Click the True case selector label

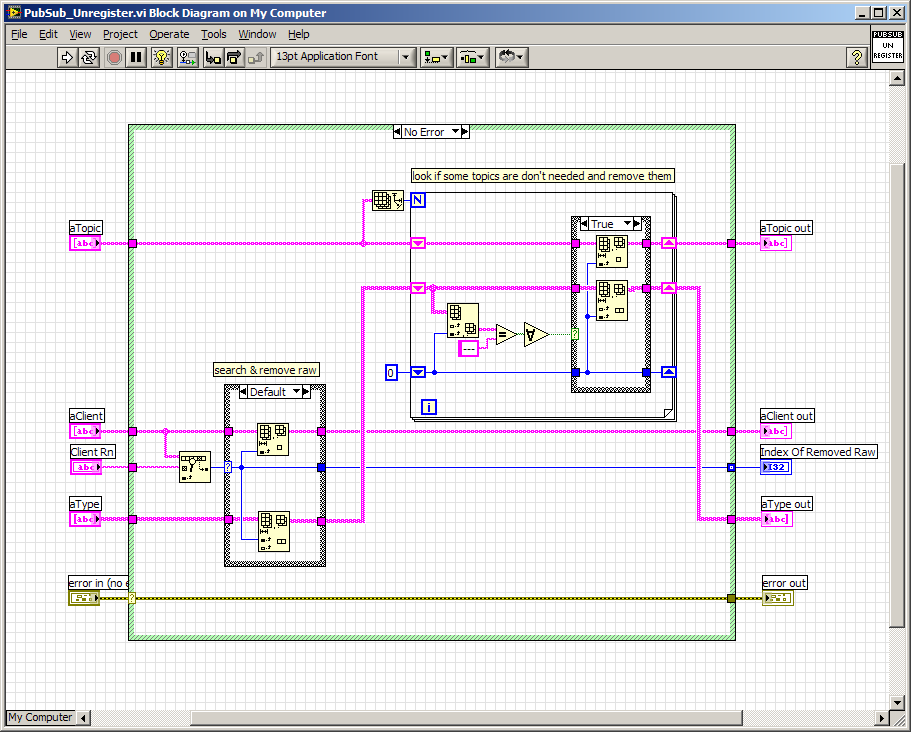click(603, 224)
